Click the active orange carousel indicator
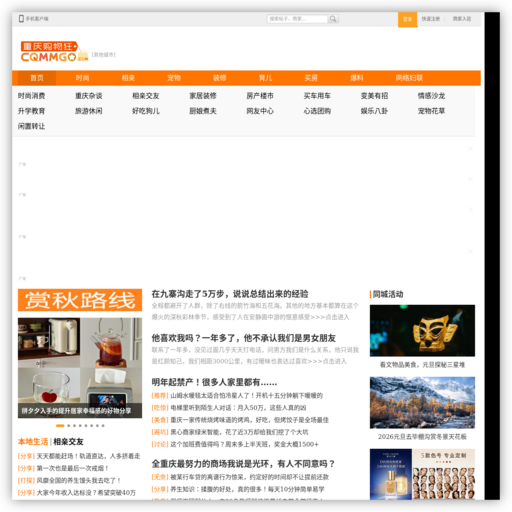Image resolution: width=512 pixels, height=512 pixels. click(60, 426)
